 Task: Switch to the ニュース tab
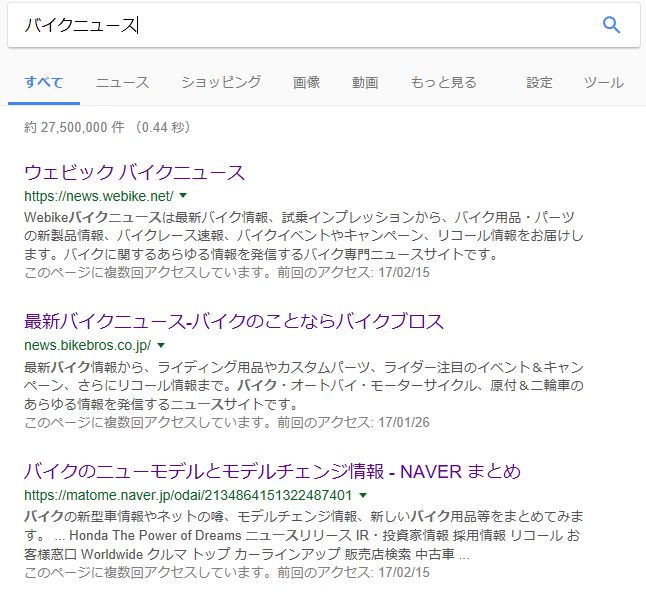(x=122, y=82)
